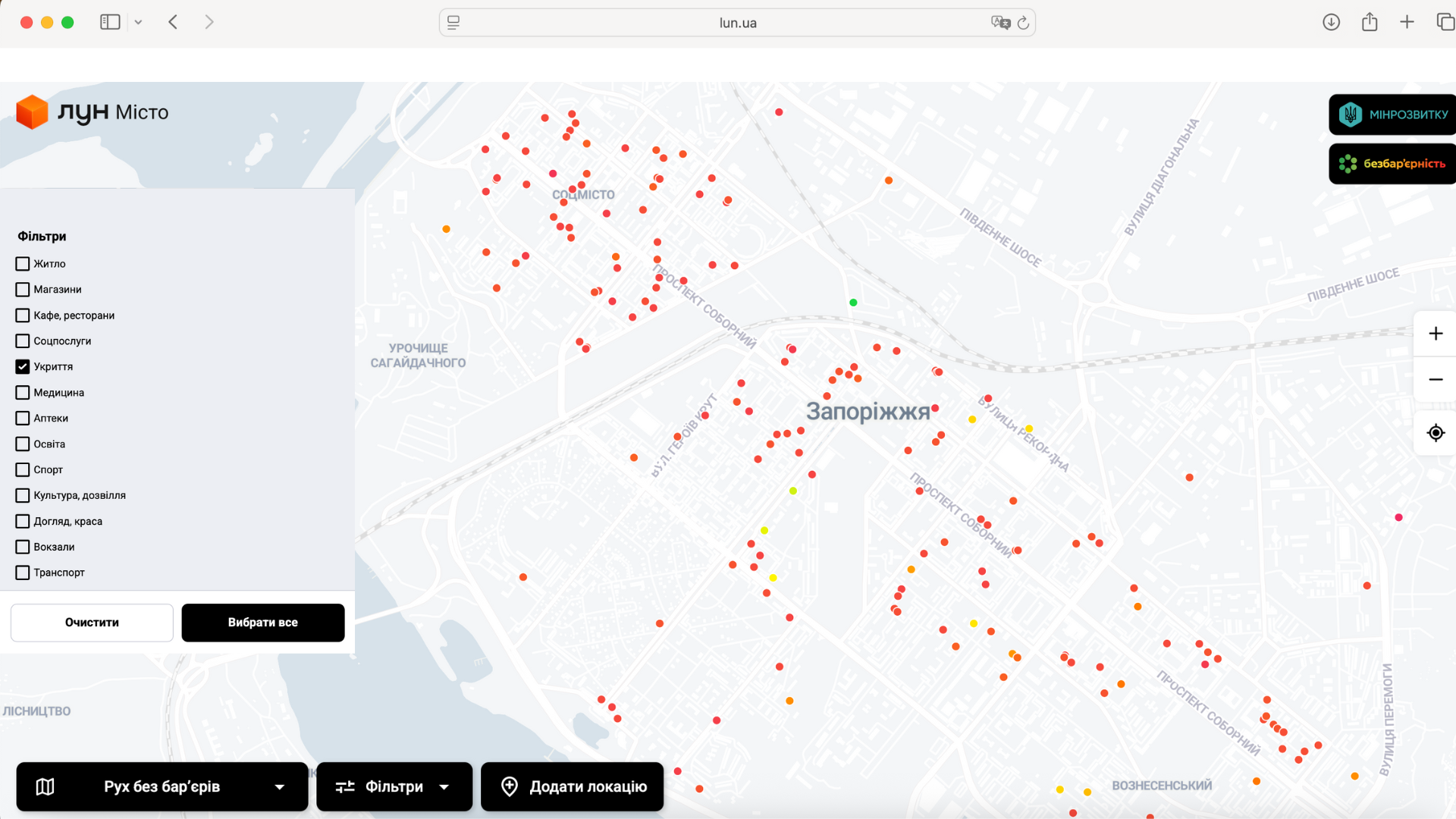Expand the Рух без бар'єрів dropdown
Viewport: 1456px width, 819px height.
coord(162,787)
